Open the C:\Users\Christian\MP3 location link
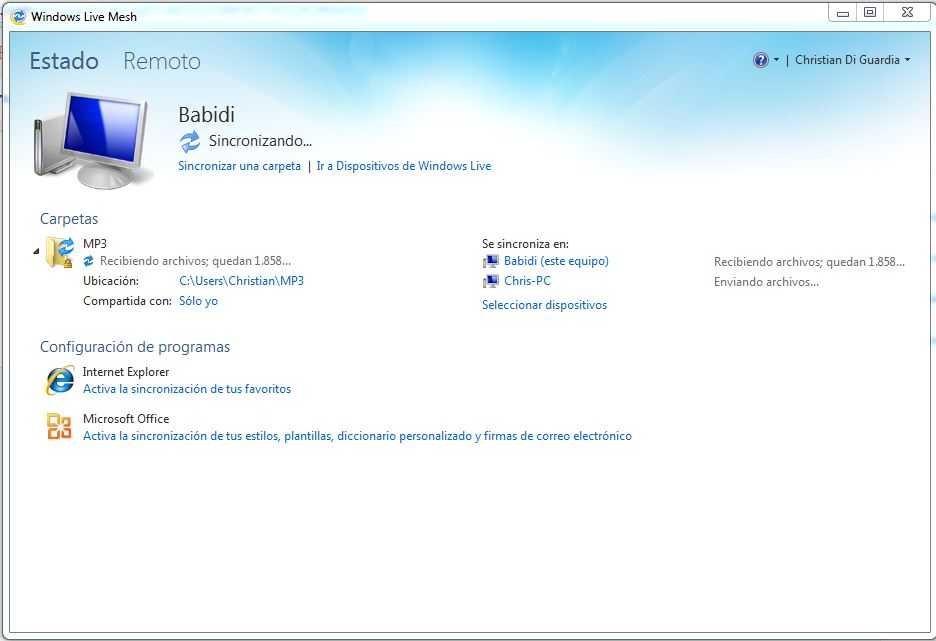936x641 pixels. 241,281
